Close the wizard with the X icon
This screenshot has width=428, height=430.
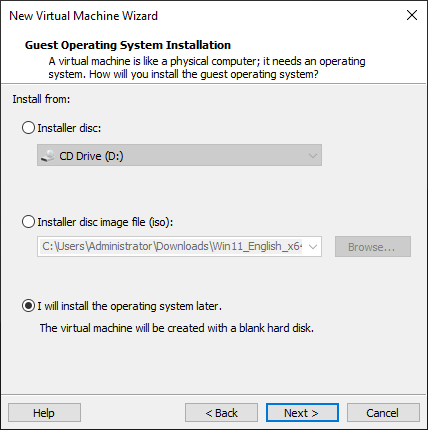pyautogui.click(x=412, y=15)
